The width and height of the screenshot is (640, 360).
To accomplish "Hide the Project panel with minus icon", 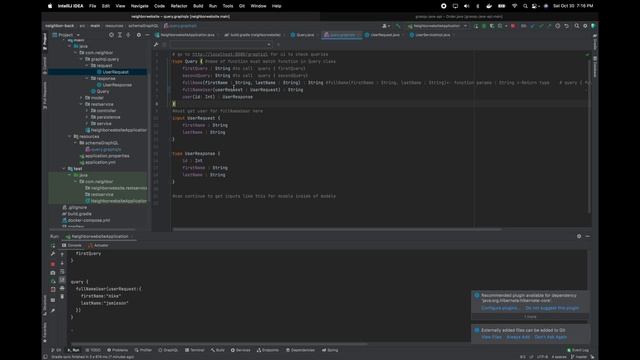I will coord(147,35).
